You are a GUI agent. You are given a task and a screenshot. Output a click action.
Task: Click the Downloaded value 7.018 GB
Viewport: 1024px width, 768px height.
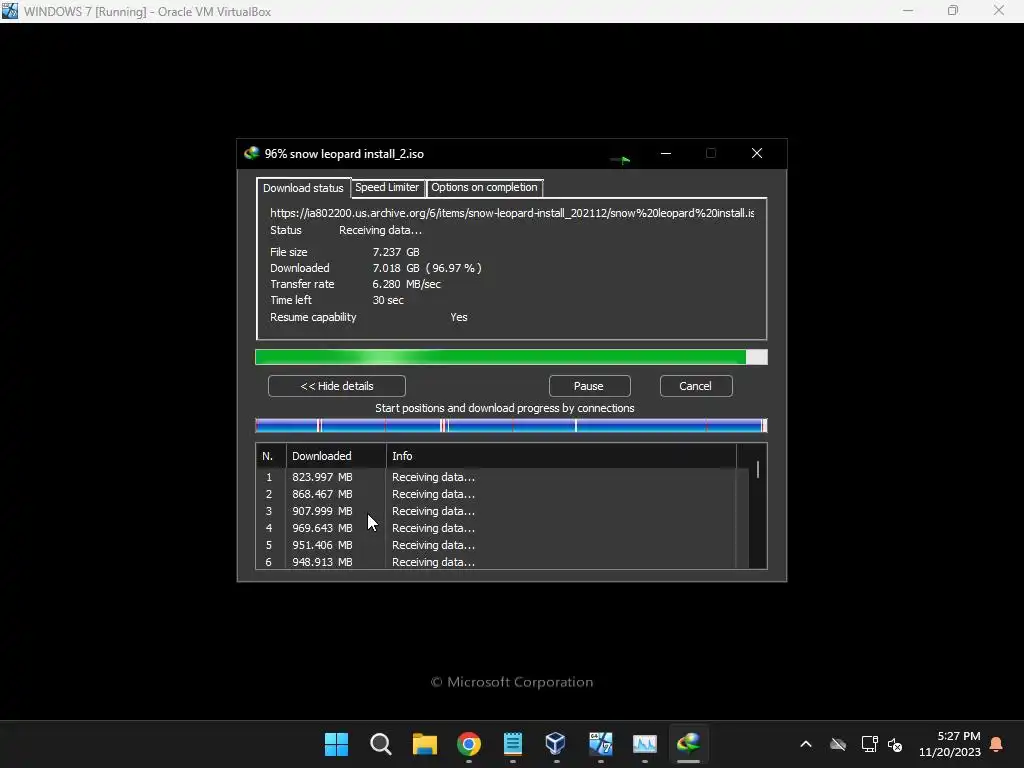pyautogui.click(x=427, y=268)
